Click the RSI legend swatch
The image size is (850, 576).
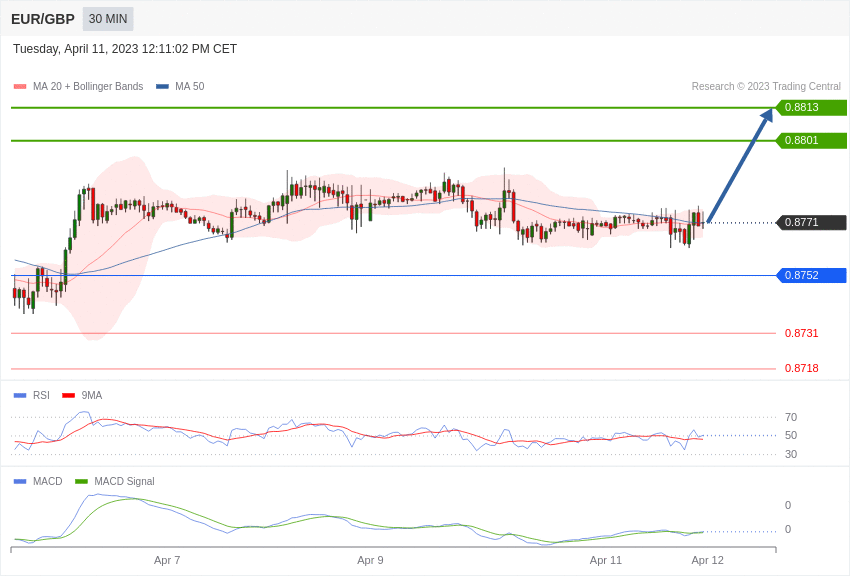(20, 396)
